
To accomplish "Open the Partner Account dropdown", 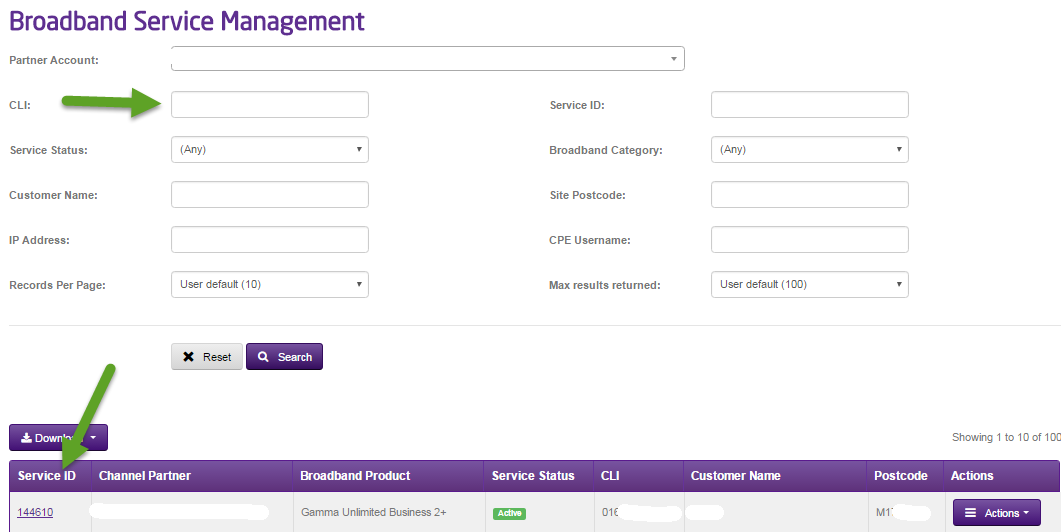I will [x=428, y=59].
